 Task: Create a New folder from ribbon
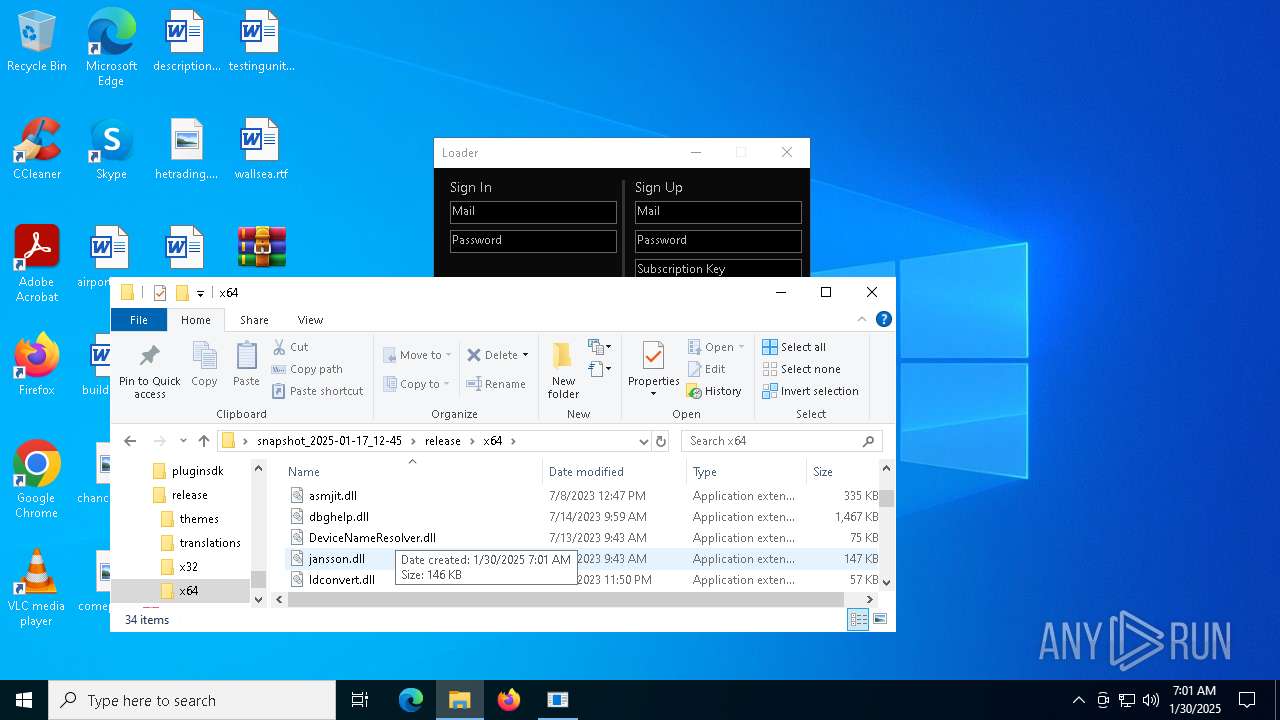(x=563, y=370)
